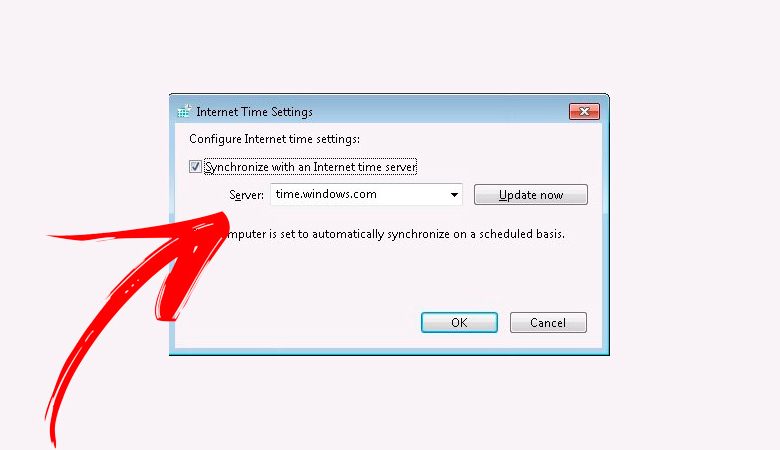Open the Server dropdown arrow
The height and width of the screenshot is (450, 780).
[x=454, y=194]
